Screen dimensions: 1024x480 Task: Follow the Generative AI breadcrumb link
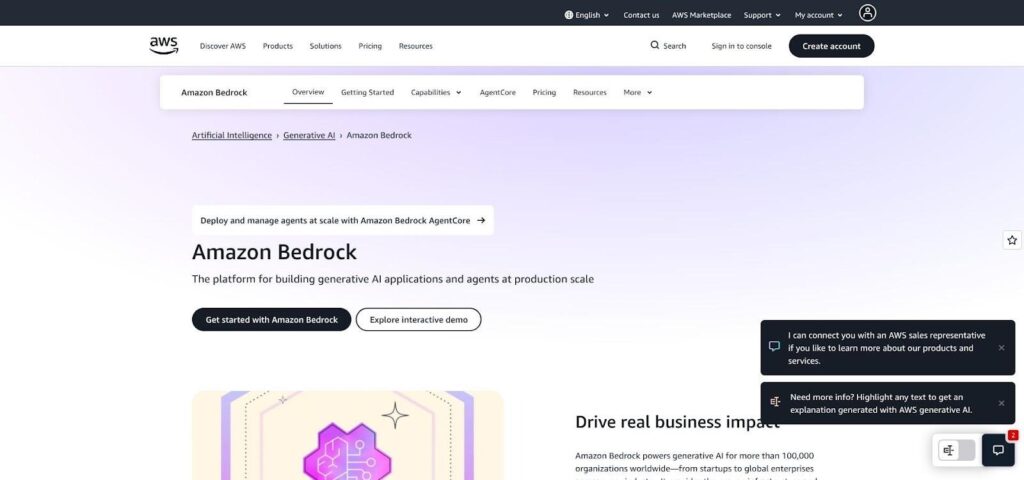[309, 135]
